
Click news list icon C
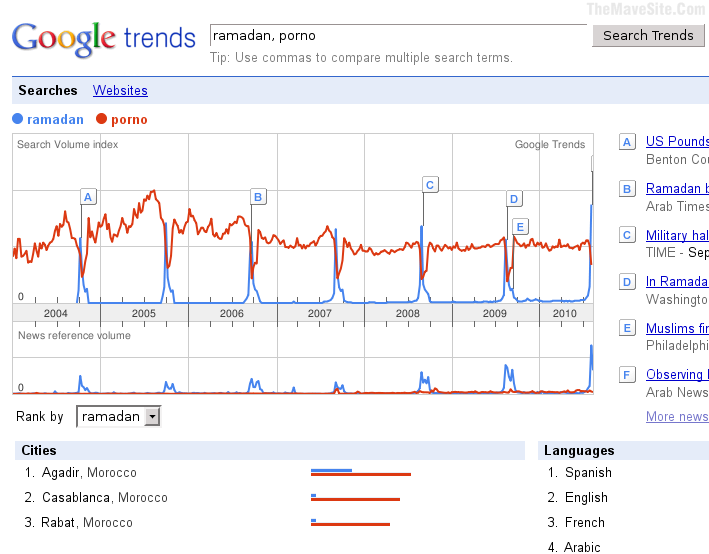pos(627,235)
